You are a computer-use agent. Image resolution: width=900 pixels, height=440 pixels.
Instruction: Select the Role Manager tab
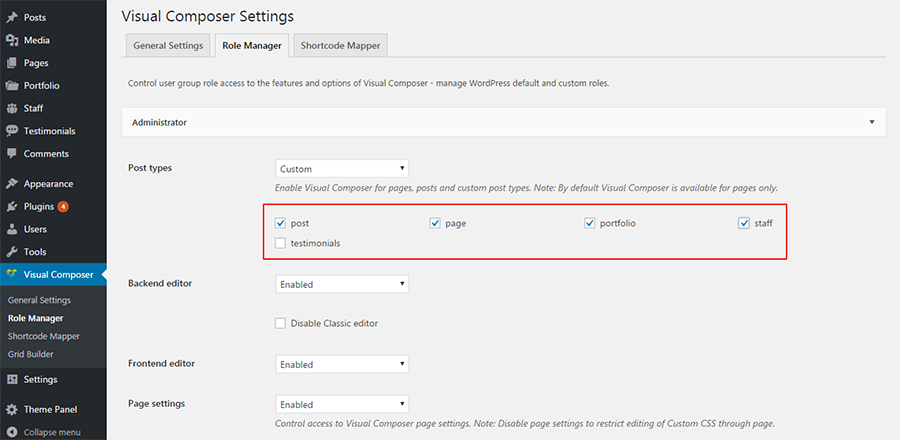click(x=252, y=46)
